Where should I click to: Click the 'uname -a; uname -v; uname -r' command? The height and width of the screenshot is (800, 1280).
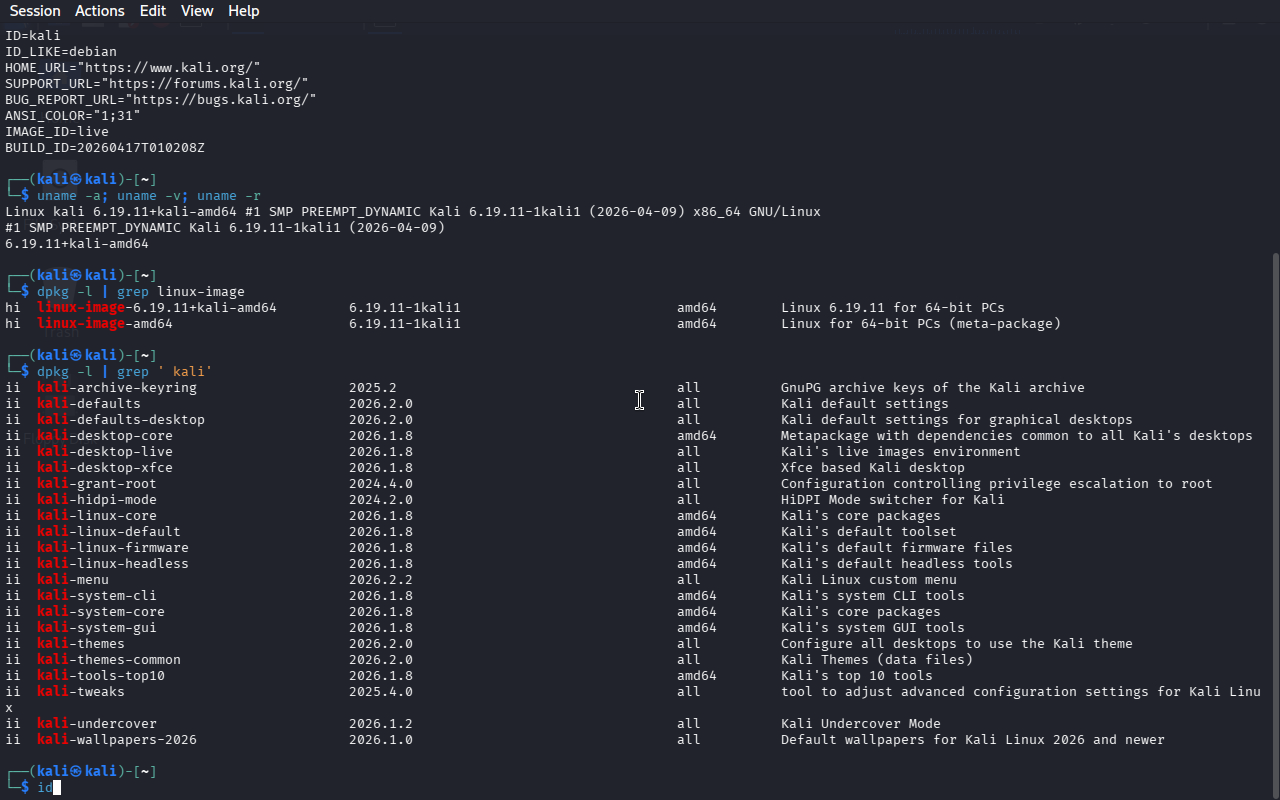pyautogui.click(x=149, y=196)
